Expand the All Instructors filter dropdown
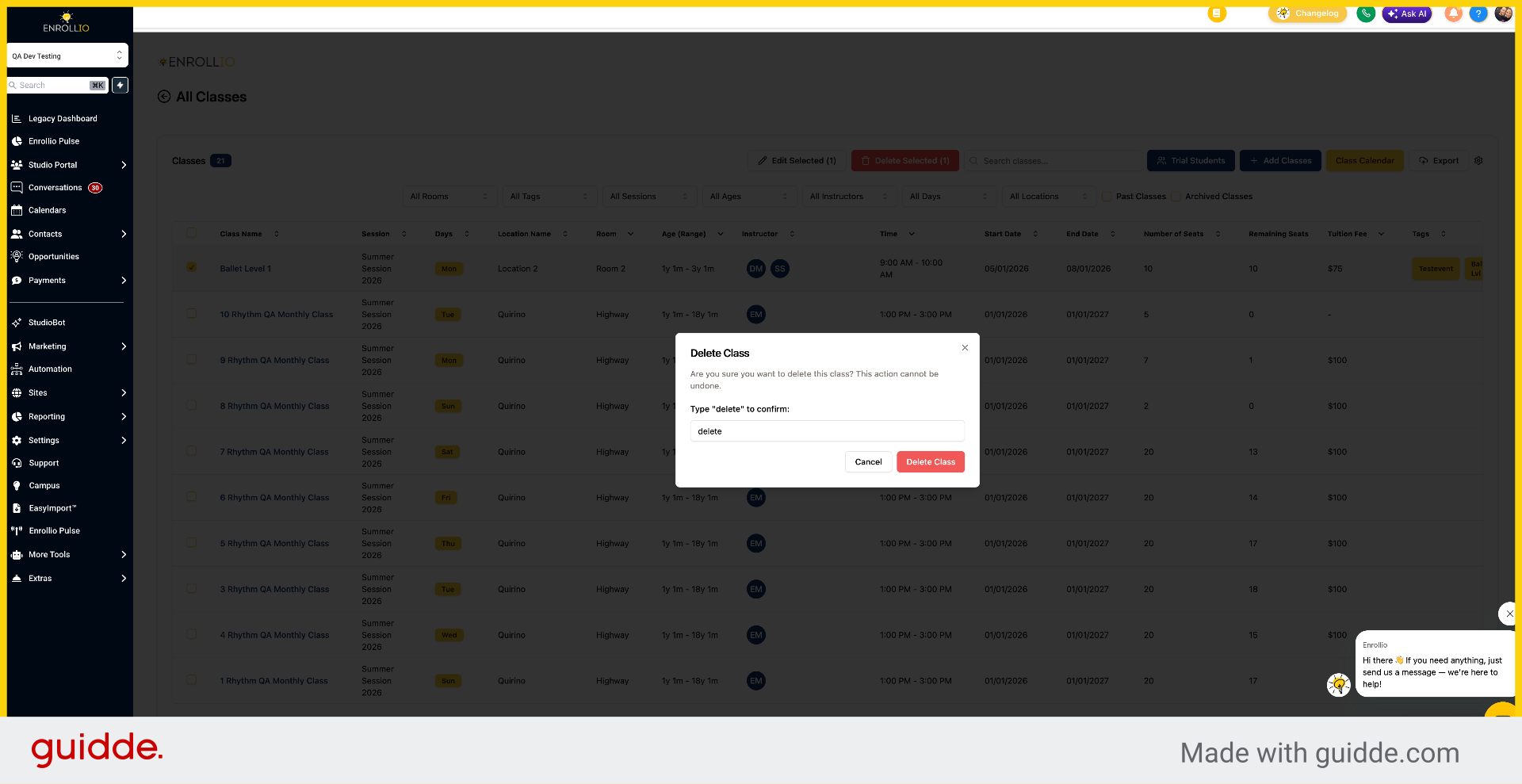 pos(848,197)
